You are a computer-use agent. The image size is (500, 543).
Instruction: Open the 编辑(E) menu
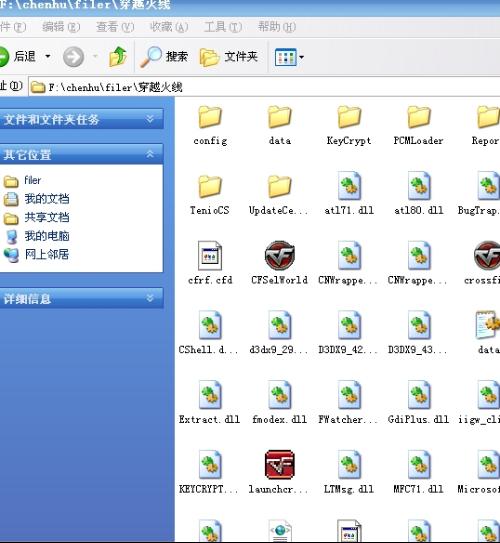coord(61,27)
